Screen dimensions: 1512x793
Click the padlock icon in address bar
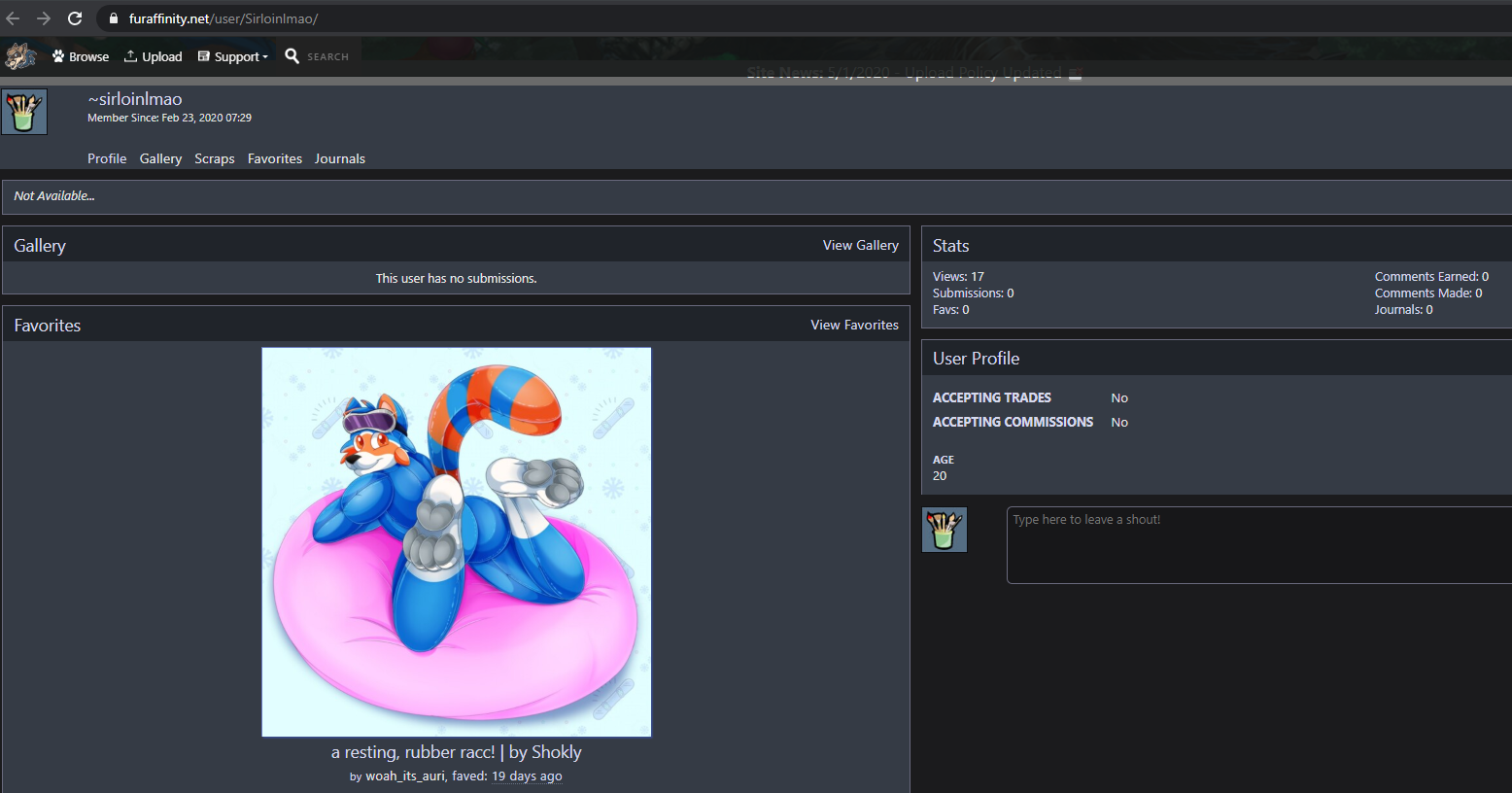[x=114, y=18]
